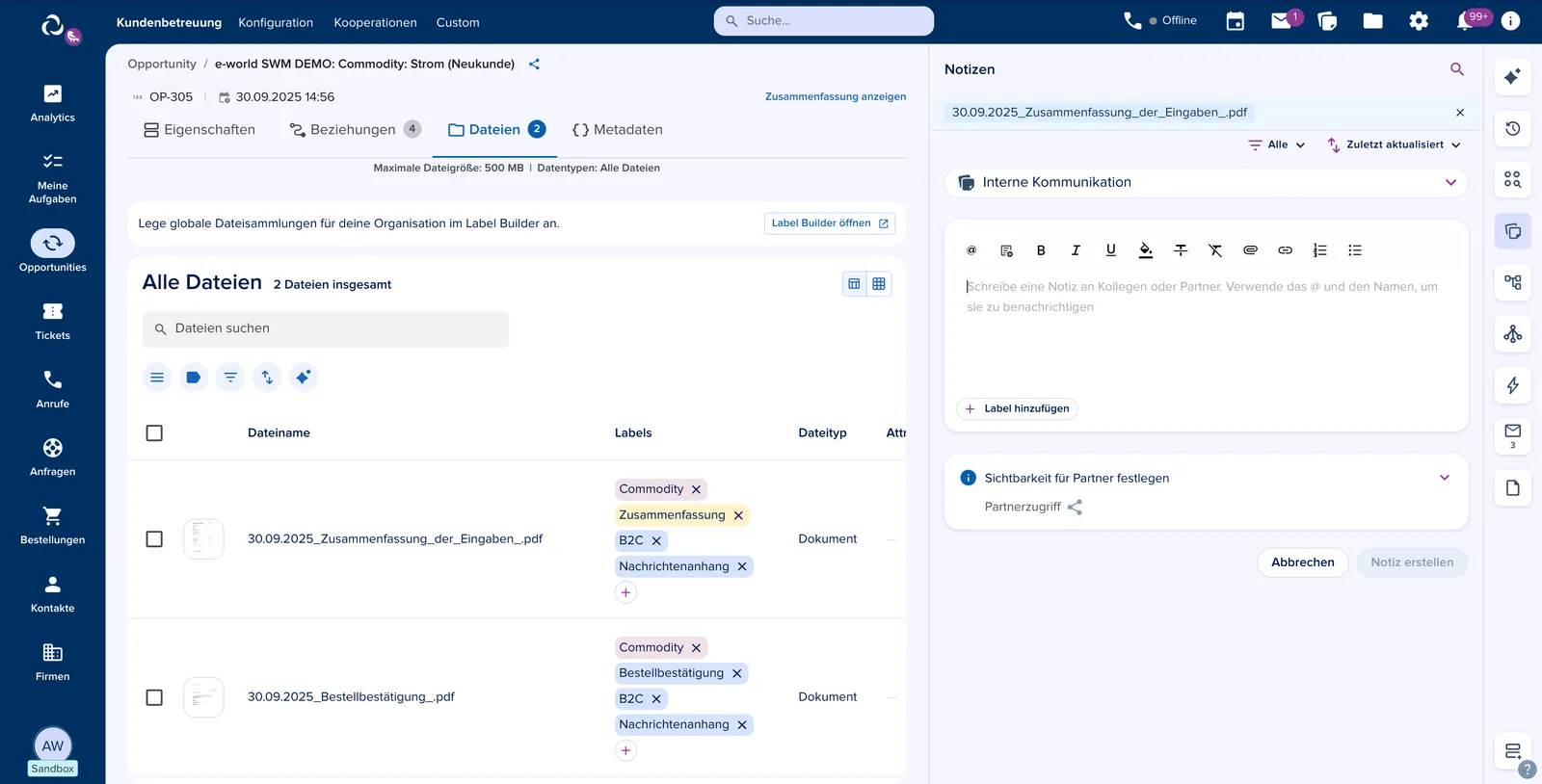Screen dimensions: 1542x784
Task: Add label to Bestellbestätigung file row
Action: pyautogui.click(x=625, y=750)
